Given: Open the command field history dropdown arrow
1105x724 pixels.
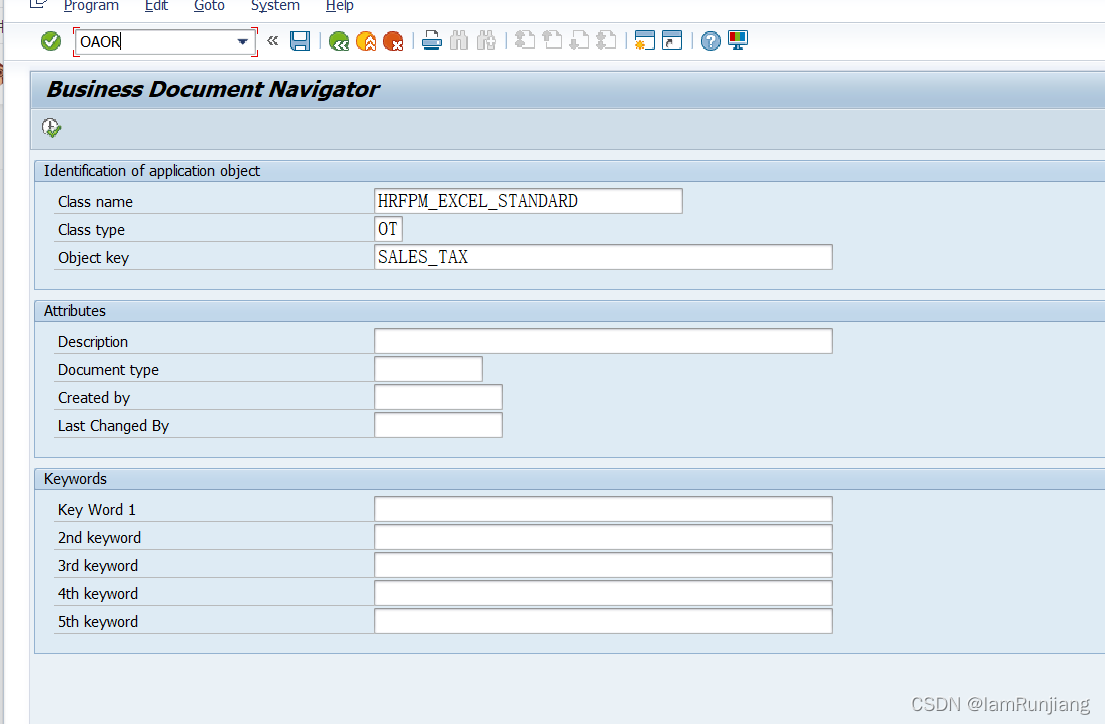Looking at the screenshot, I should [242, 42].
